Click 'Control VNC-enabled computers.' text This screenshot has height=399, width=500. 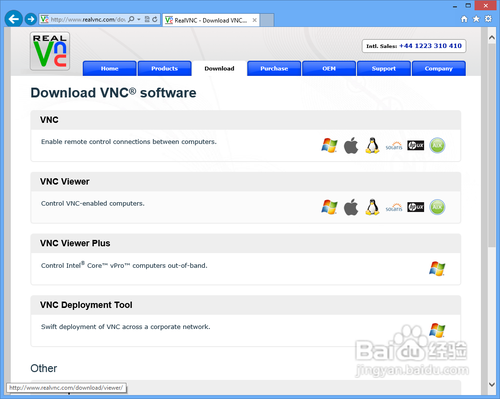tap(93, 203)
